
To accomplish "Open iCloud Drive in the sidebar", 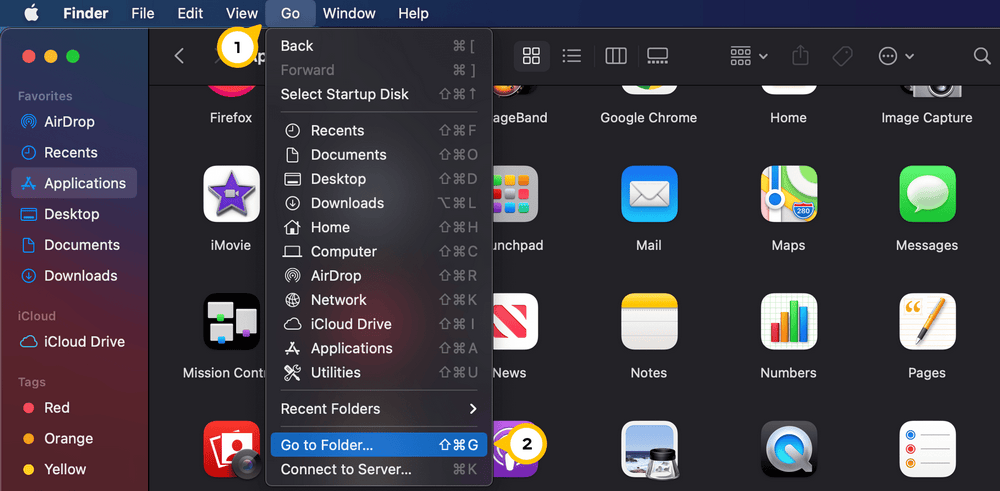I will coord(84,341).
